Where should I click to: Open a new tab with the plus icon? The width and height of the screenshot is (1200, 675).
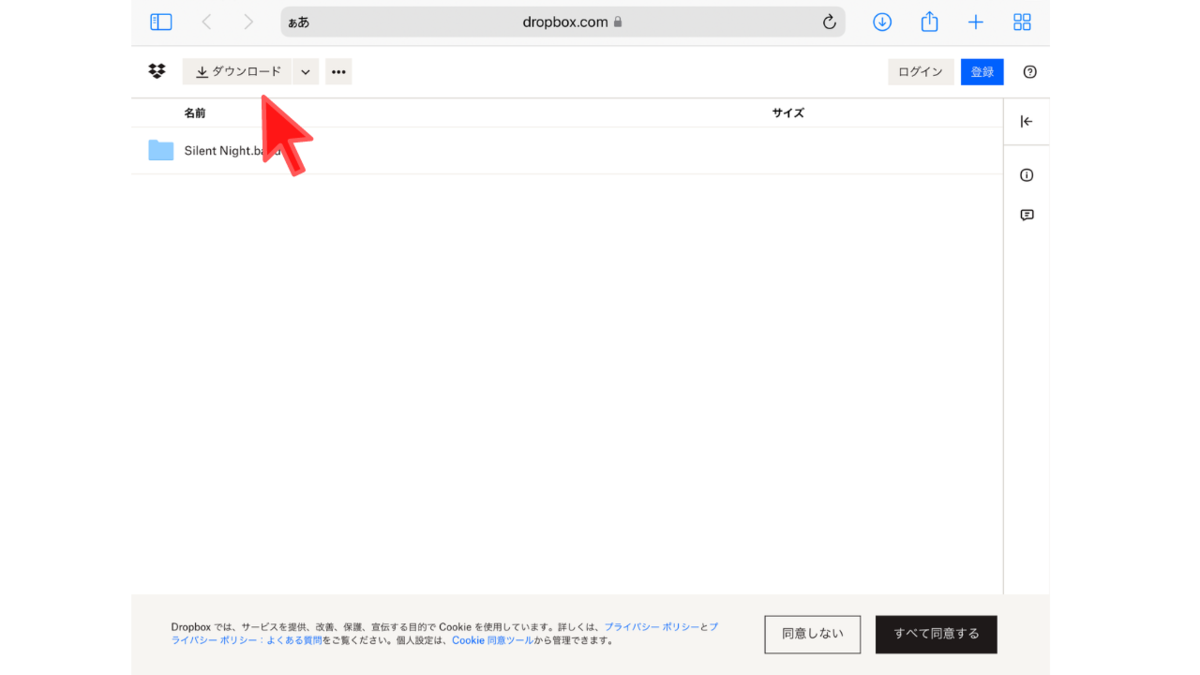click(976, 22)
